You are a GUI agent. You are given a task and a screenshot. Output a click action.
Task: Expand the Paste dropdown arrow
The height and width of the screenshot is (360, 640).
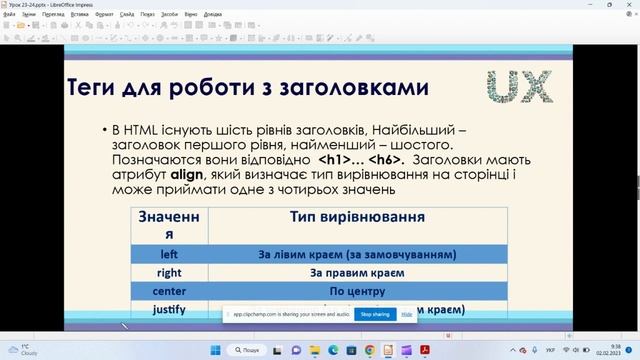107,26
